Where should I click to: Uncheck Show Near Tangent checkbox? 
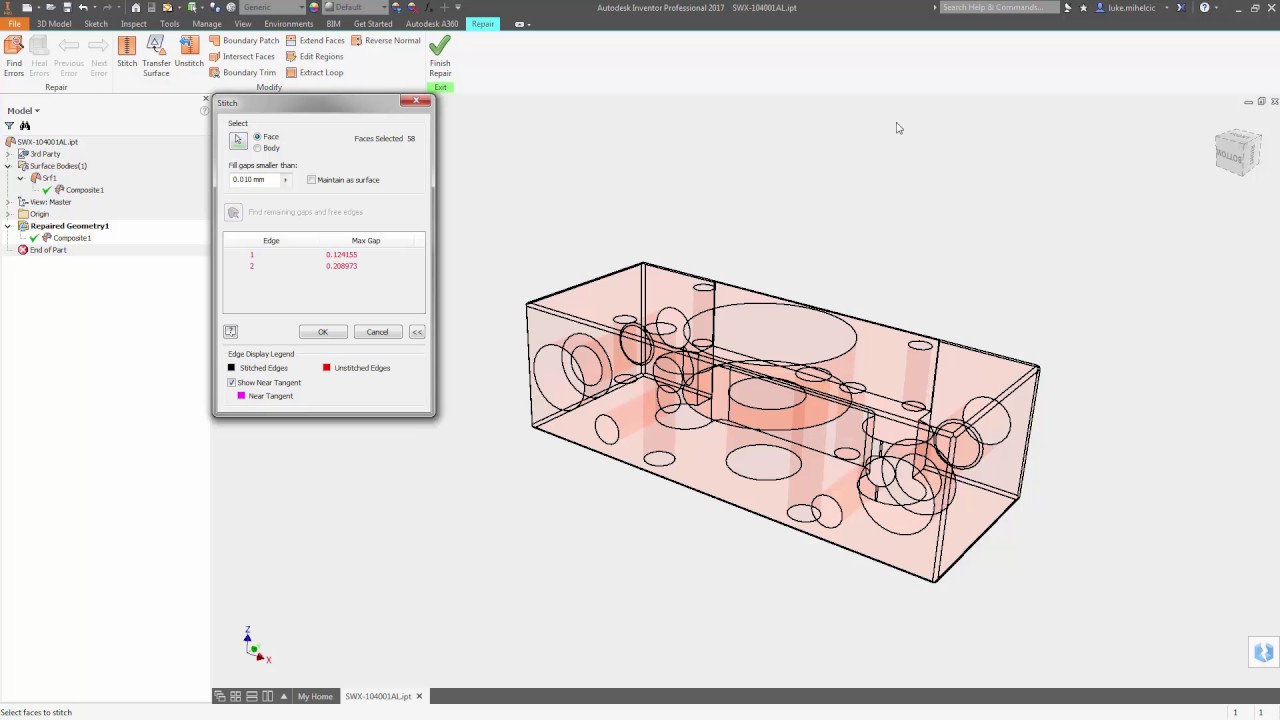point(232,382)
